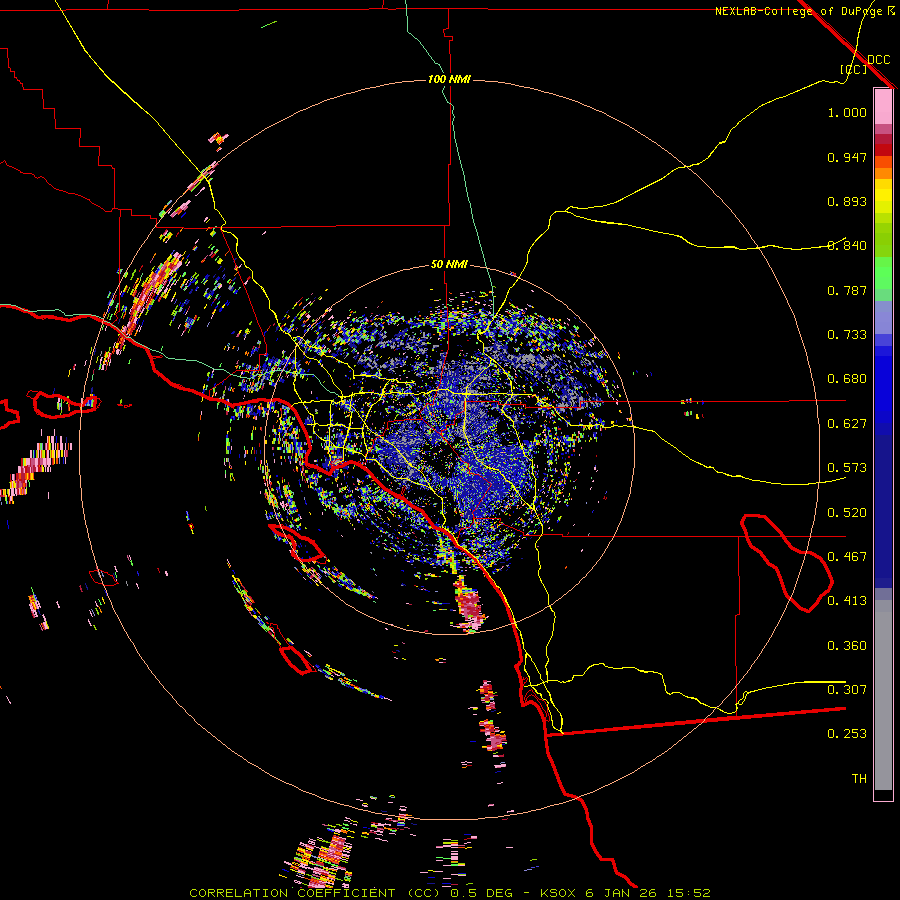Pick the pink segment of the color bar
The height and width of the screenshot is (900, 900).
click(883, 107)
